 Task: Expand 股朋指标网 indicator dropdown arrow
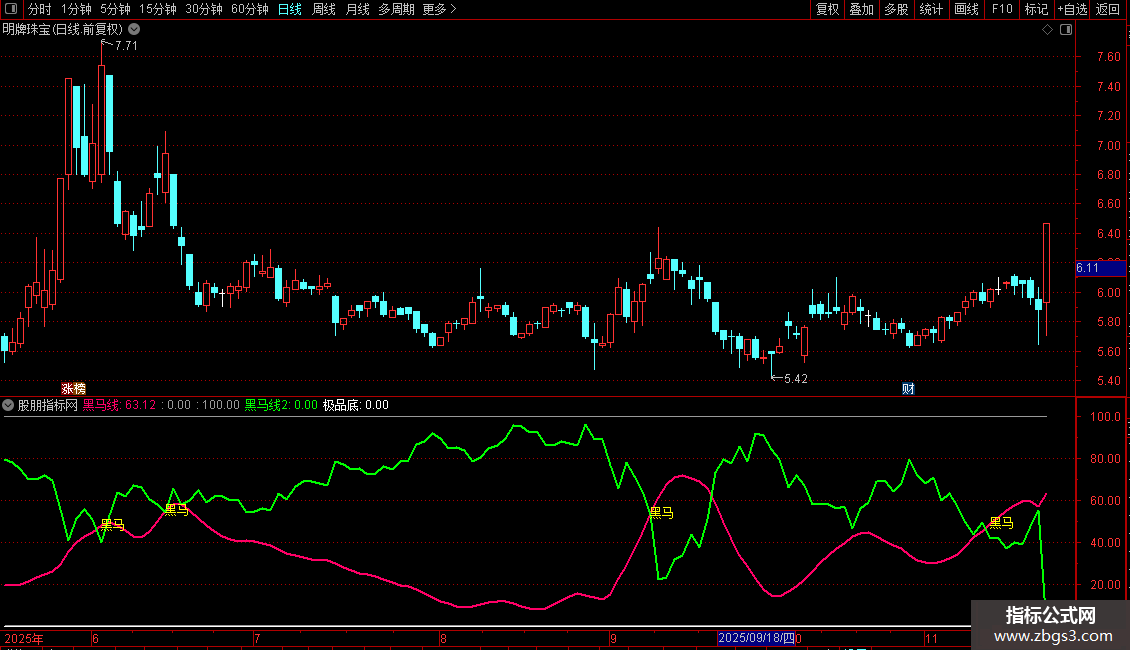point(8,405)
